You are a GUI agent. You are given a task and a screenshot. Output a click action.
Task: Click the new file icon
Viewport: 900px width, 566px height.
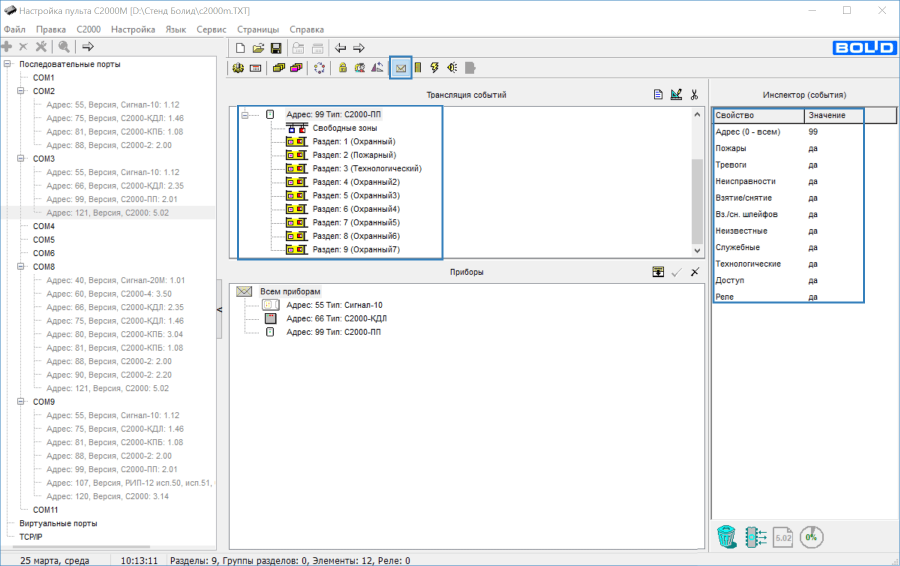[x=240, y=48]
